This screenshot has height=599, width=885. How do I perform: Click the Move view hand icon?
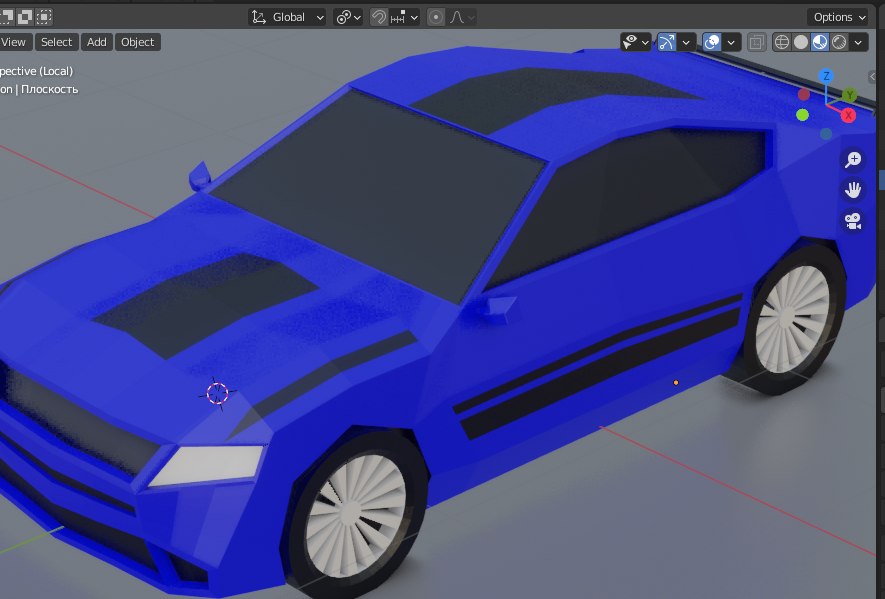(x=853, y=190)
